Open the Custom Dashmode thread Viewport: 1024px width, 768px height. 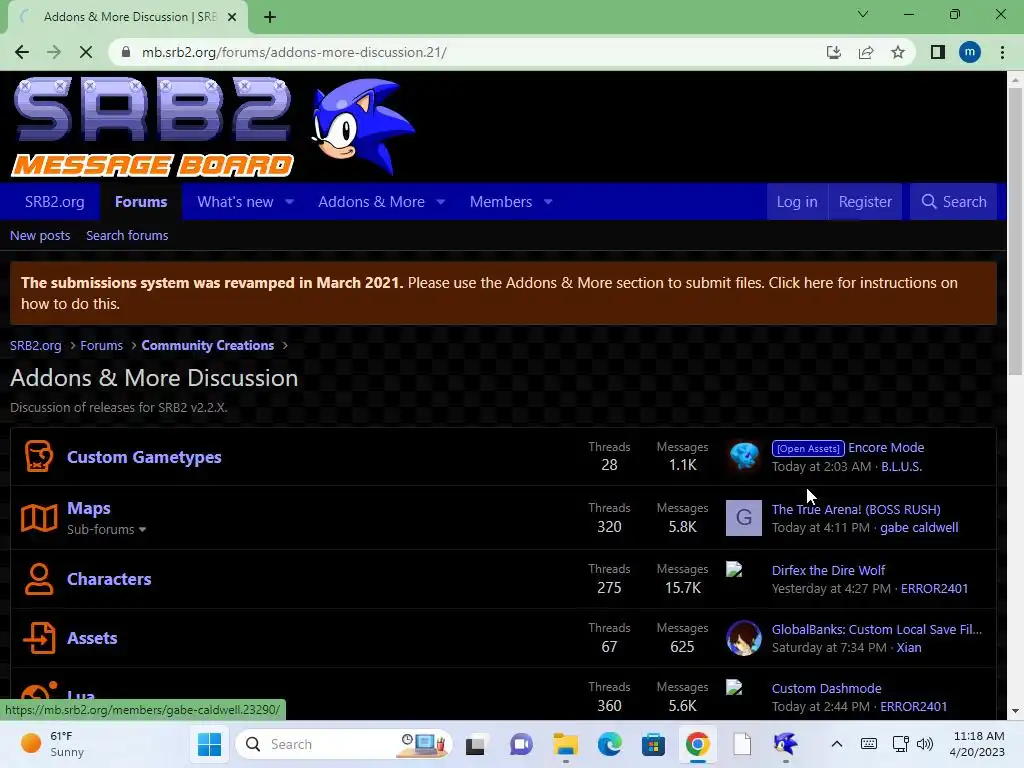[x=826, y=688]
